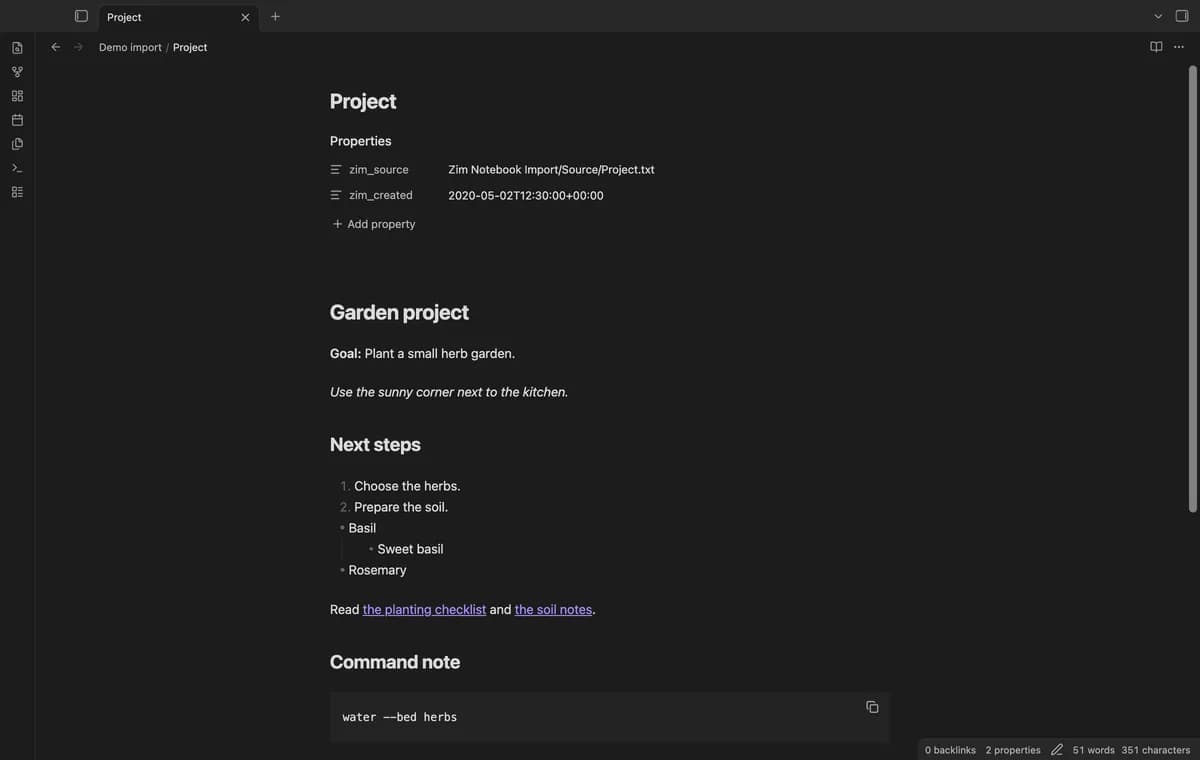Edit the 2020-05-02 created date value

(526, 195)
